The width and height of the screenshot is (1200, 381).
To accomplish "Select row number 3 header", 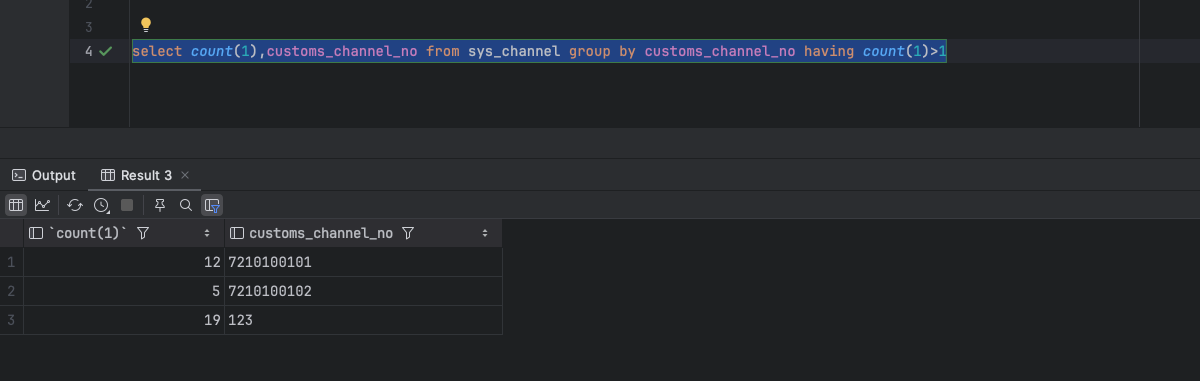I will point(11,320).
